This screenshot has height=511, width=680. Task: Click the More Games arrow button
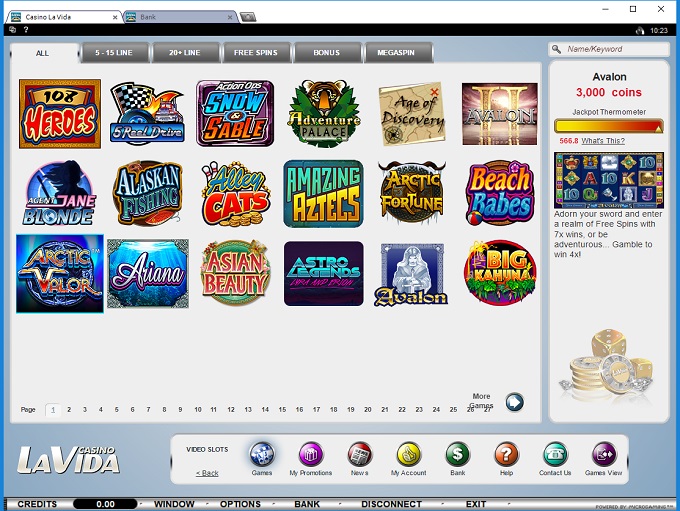pyautogui.click(x=514, y=402)
